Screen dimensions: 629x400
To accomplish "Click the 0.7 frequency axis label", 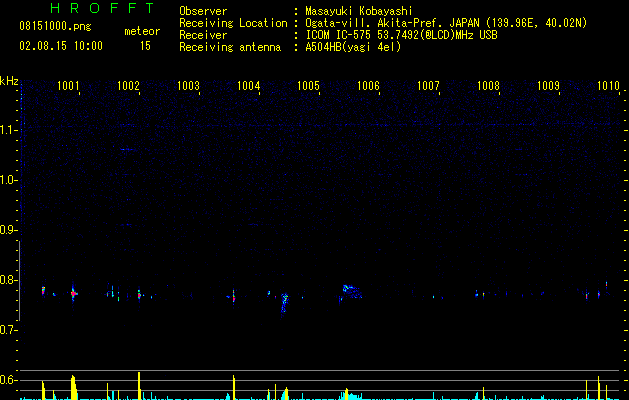I will pos(8,330).
